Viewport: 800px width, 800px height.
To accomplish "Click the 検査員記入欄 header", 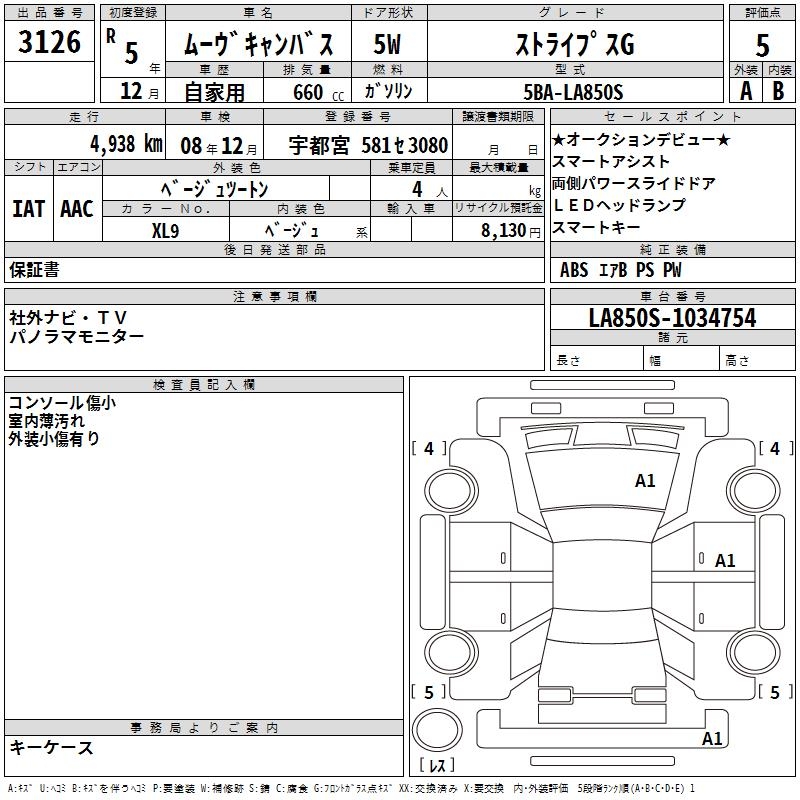I will pyautogui.click(x=204, y=385).
